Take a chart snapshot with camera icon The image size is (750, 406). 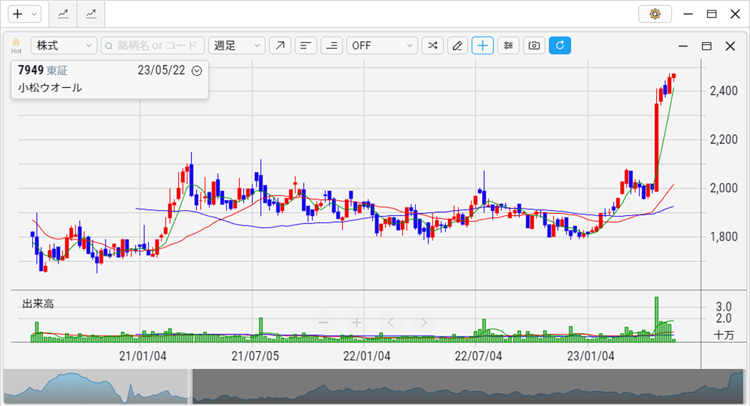(535, 46)
